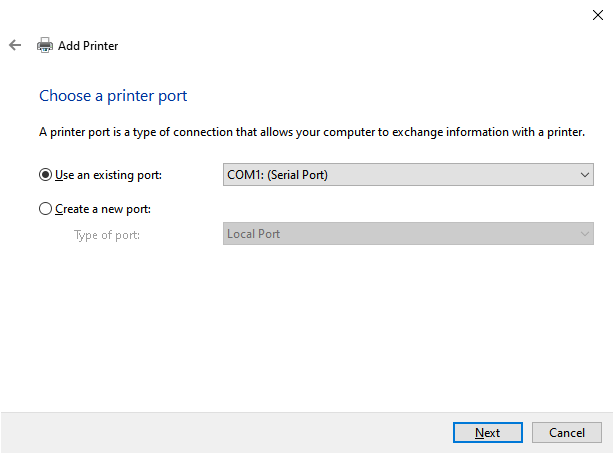Click the greyed-out Local Port dropdown

408,234
